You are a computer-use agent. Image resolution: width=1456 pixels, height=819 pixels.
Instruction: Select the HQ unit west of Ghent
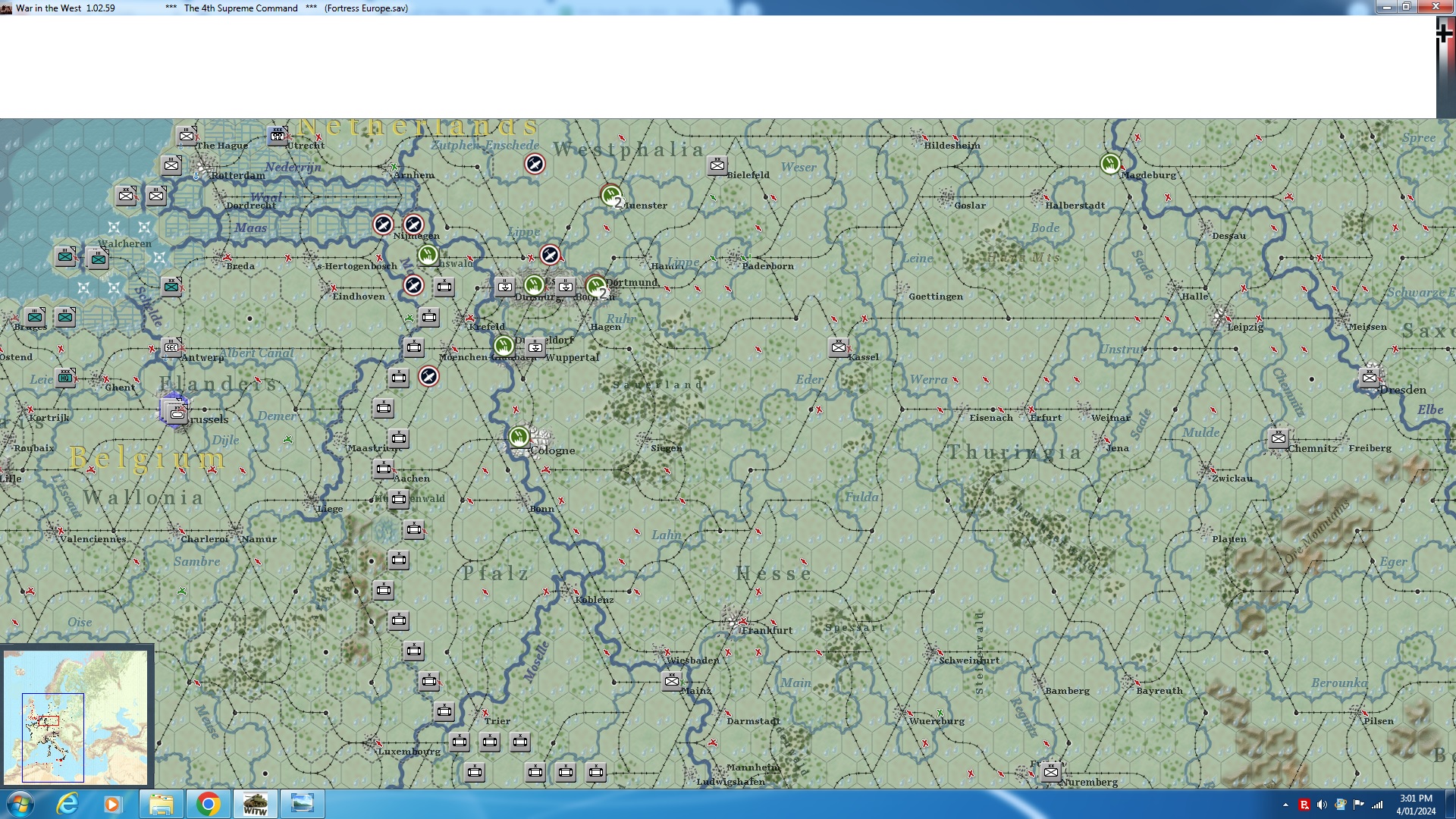65,378
